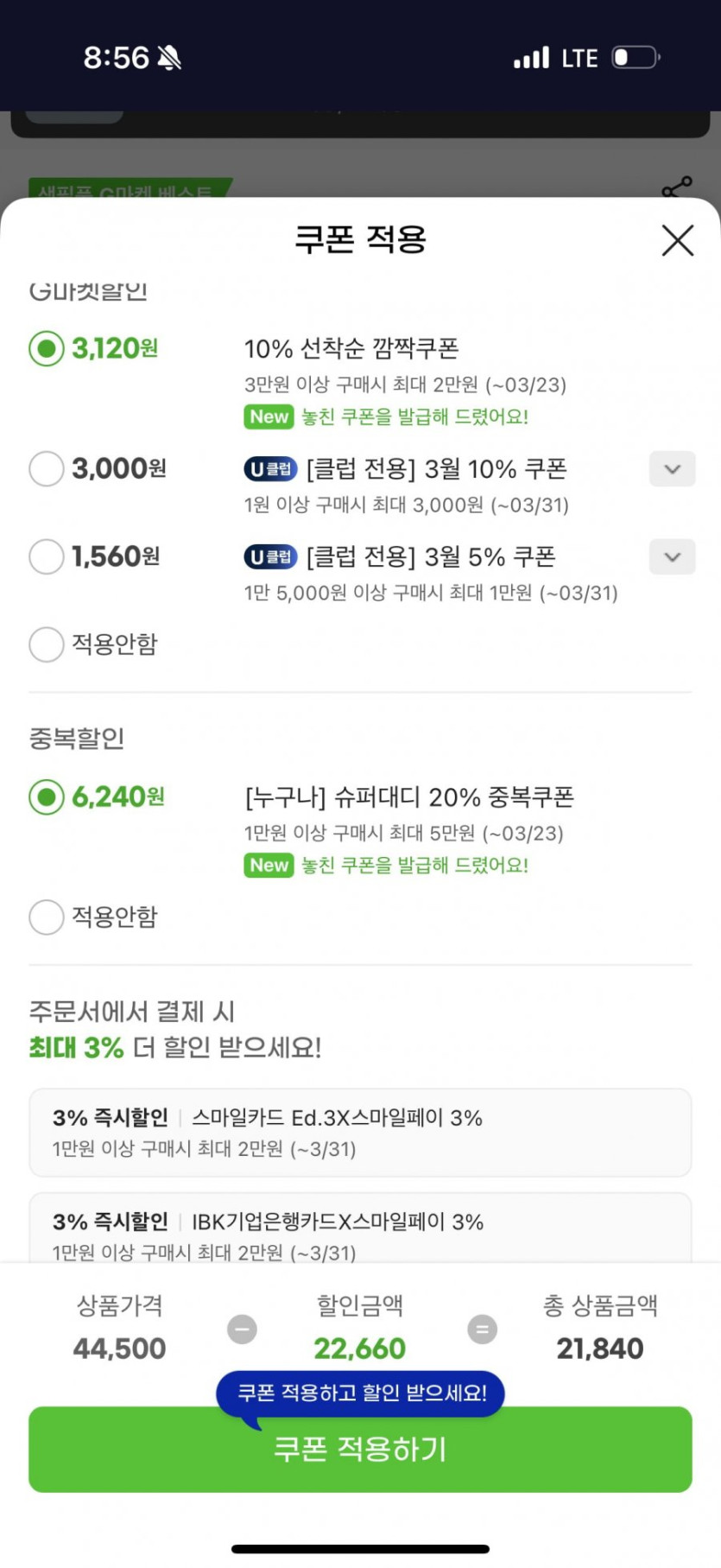The image size is (721, 1568).
Task: Tap the U클럽 badge on 5% coupon
Action: 270,557
